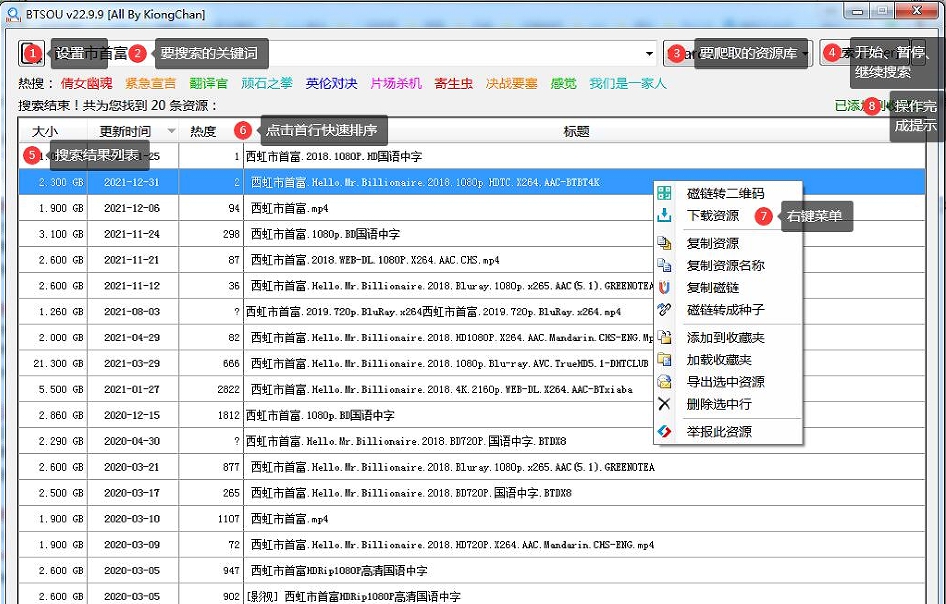Click the sort arrow on 更新时间 column
The height and width of the screenshot is (604, 946).
point(171,131)
